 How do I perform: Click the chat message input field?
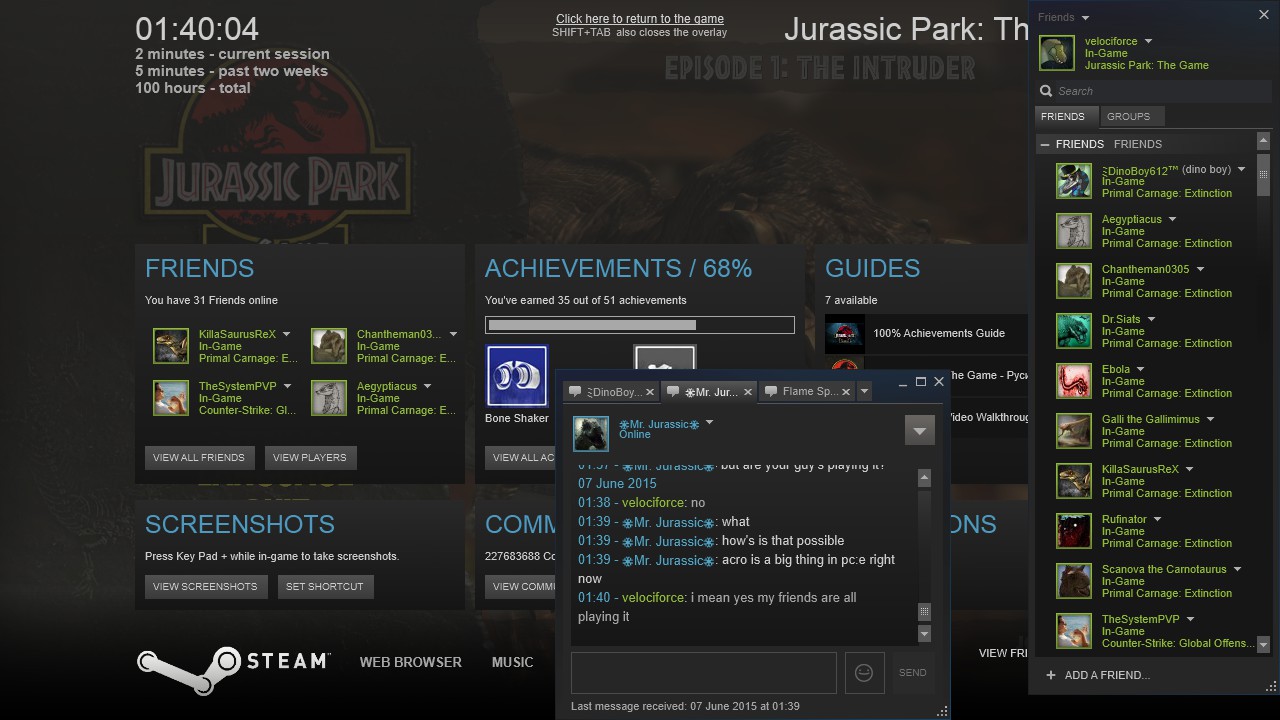pos(704,673)
